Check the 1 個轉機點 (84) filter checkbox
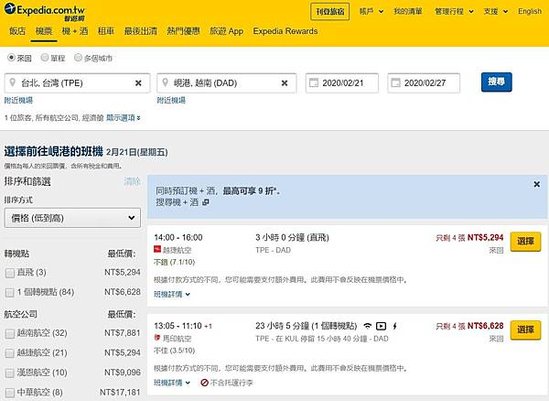The image size is (549, 401). pyautogui.click(x=10, y=292)
